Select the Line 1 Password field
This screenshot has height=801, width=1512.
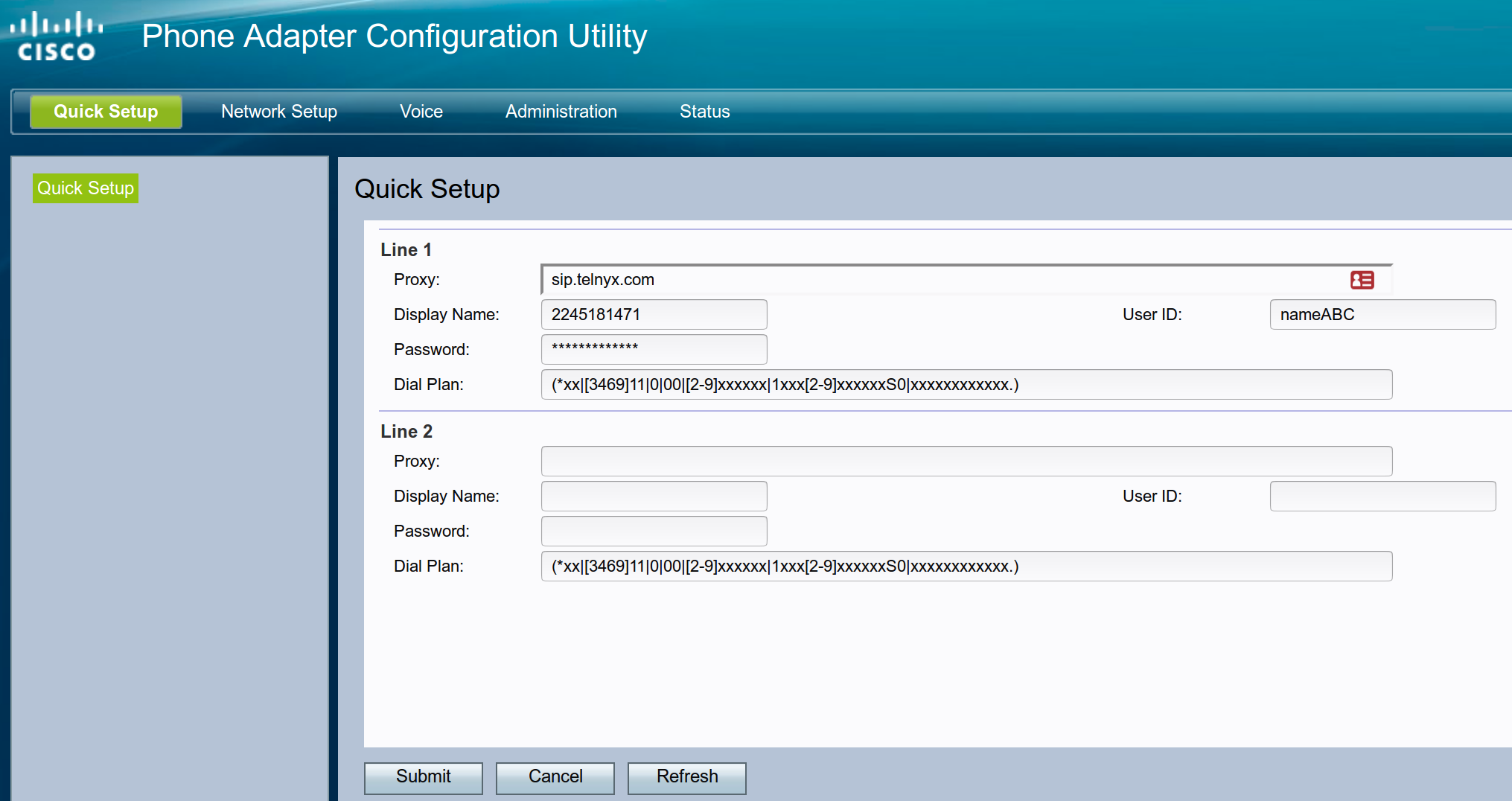(654, 350)
